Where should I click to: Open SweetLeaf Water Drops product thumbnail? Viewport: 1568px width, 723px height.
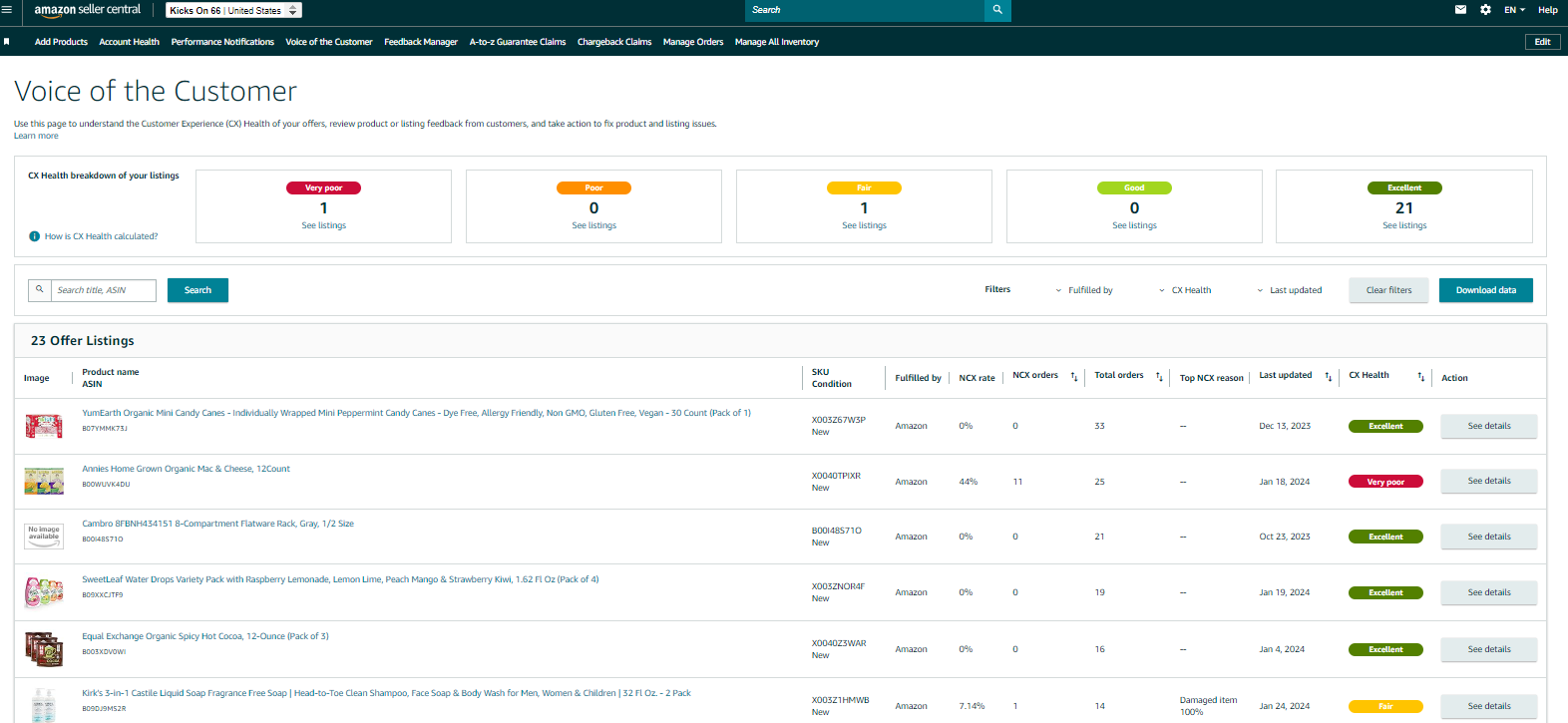(44, 592)
